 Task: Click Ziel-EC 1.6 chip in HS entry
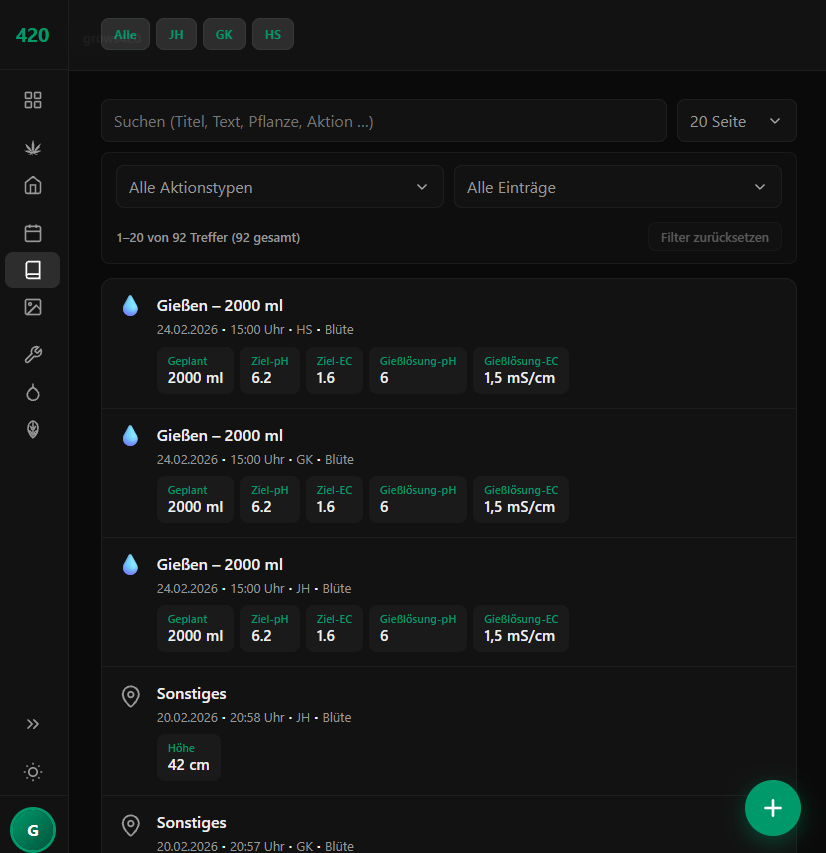click(334, 370)
